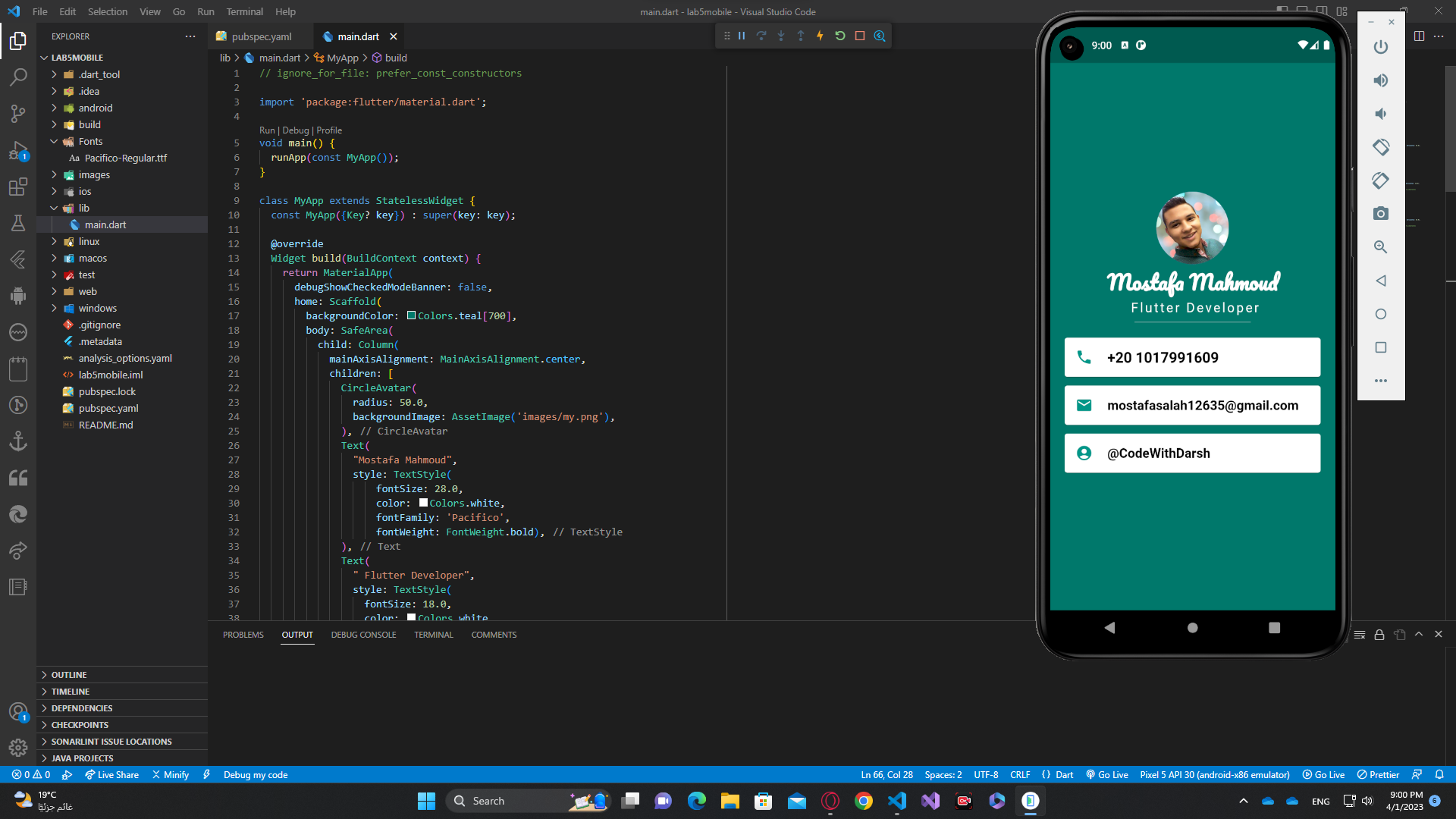This screenshot has width=1456, height=819.
Task: Pause the debug session
Action: point(741,36)
